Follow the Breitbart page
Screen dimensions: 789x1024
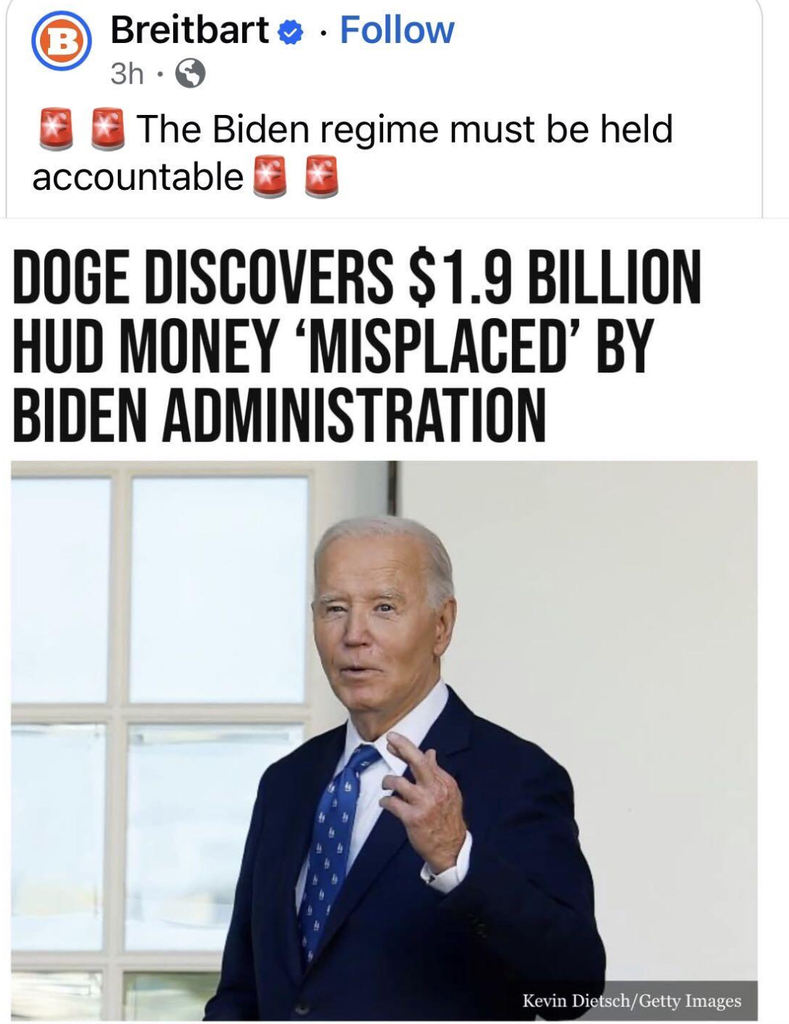[396, 30]
